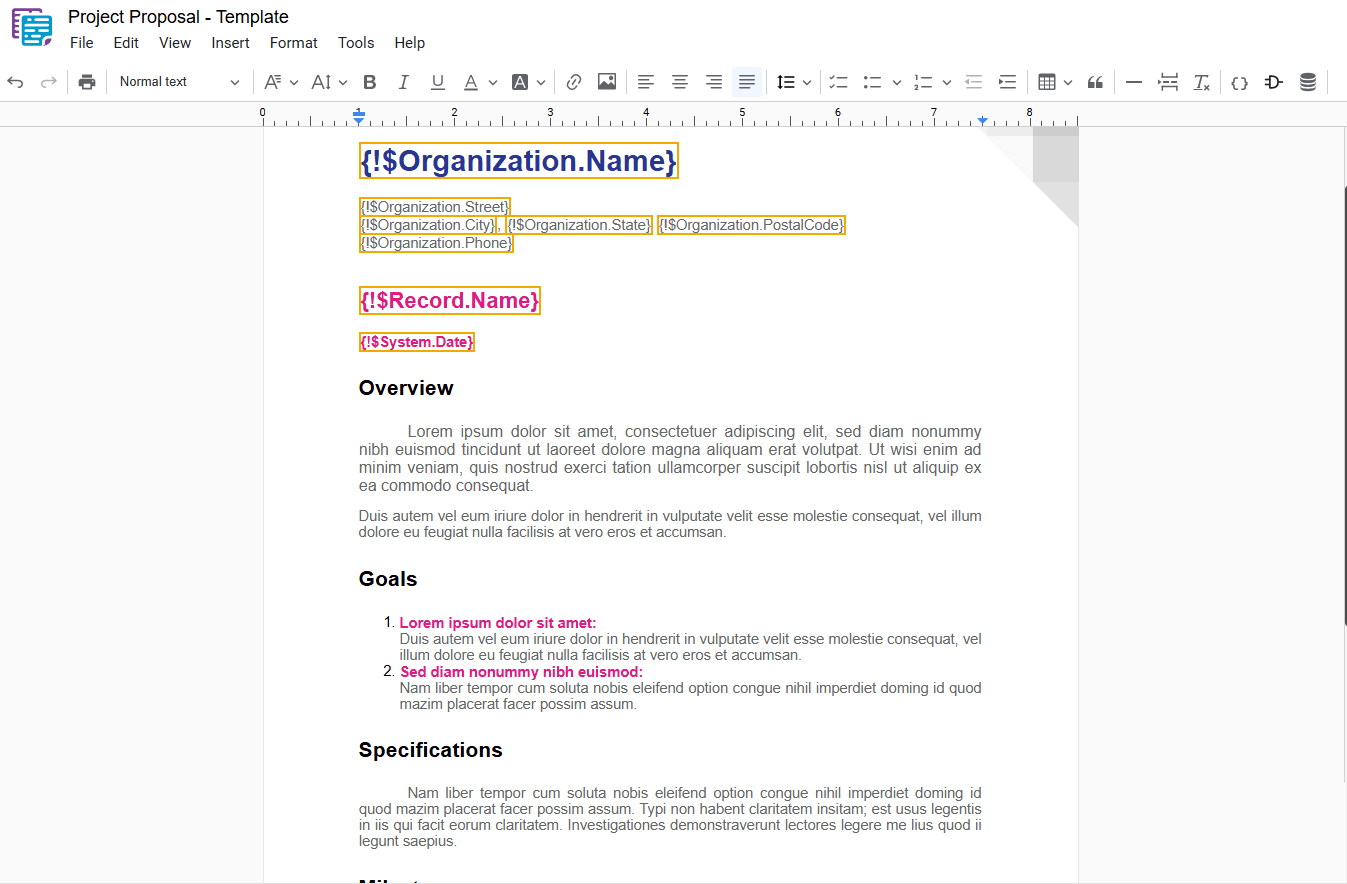The image size is (1347, 884).
Task: Print the document using the printer icon
Action: click(87, 82)
